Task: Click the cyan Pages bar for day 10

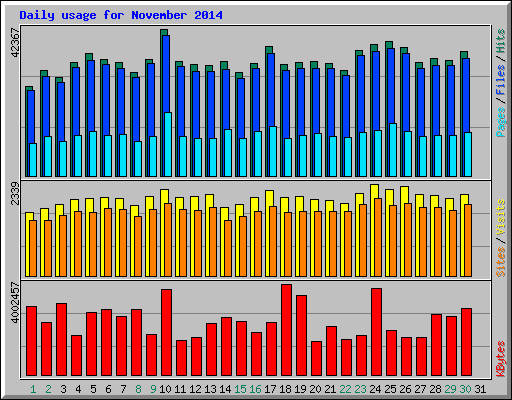Action: (x=168, y=144)
